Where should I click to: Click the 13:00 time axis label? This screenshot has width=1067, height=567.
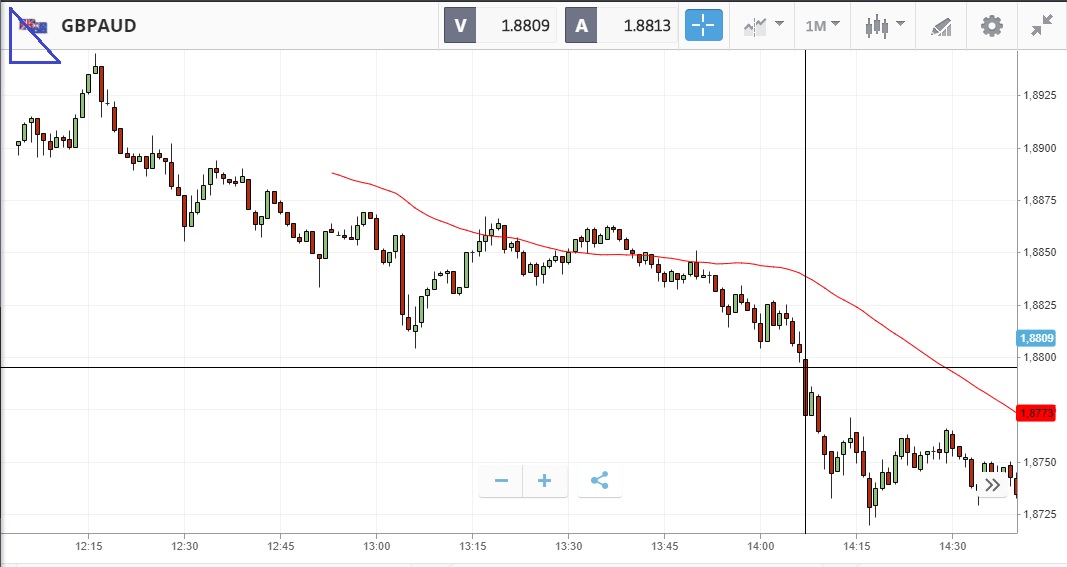click(x=377, y=547)
